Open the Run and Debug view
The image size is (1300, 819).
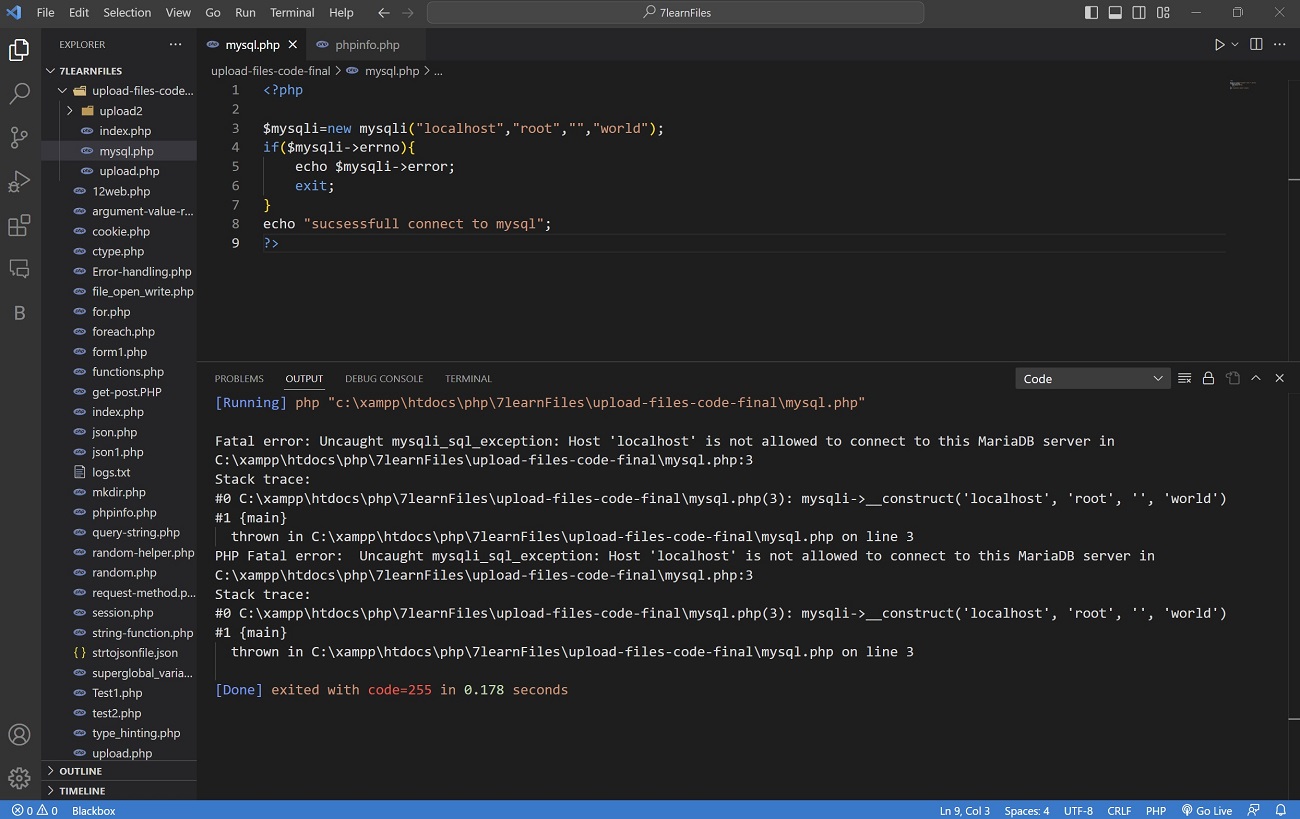coord(19,182)
